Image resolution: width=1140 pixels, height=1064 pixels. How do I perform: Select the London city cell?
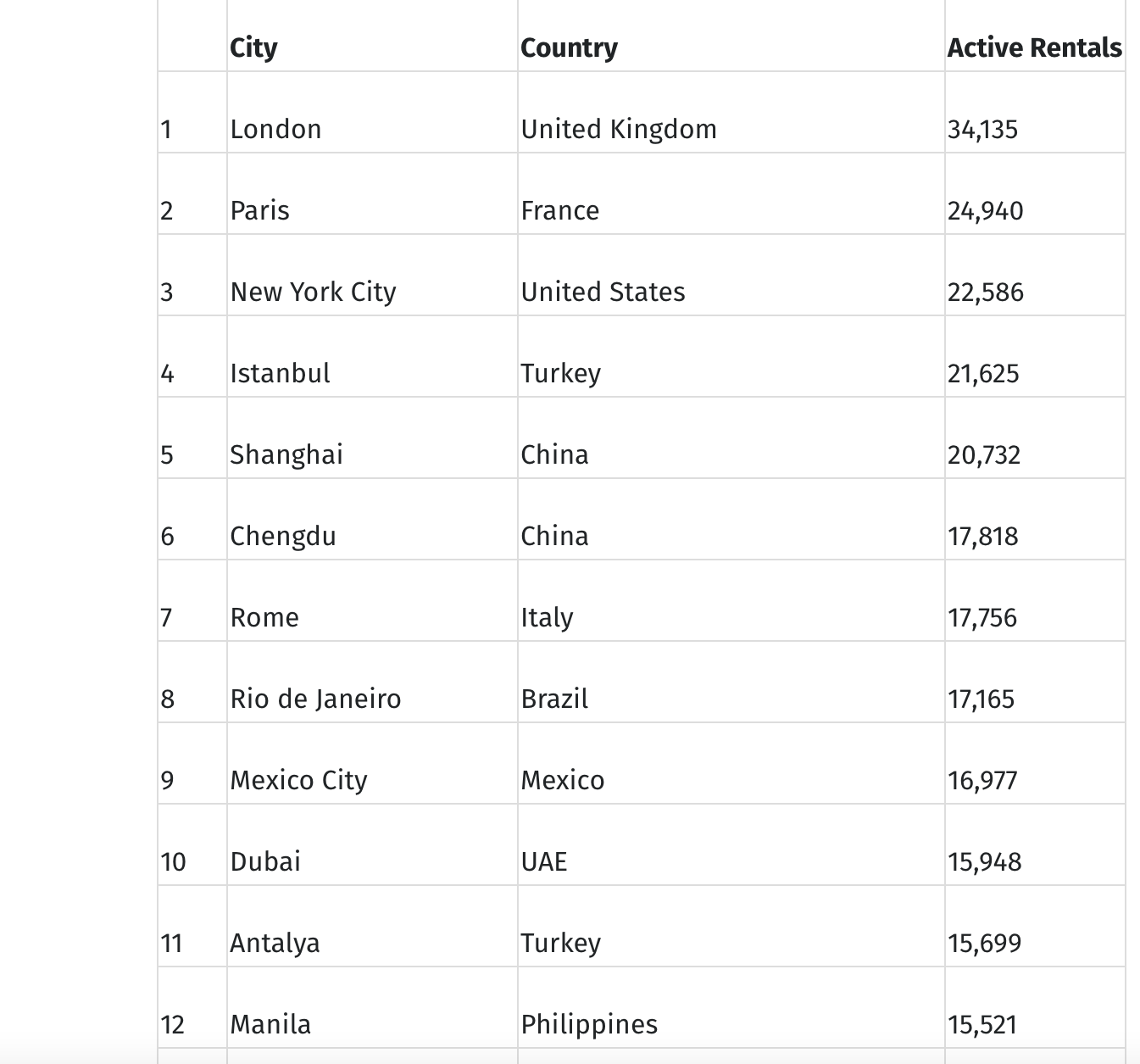[275, 129]
